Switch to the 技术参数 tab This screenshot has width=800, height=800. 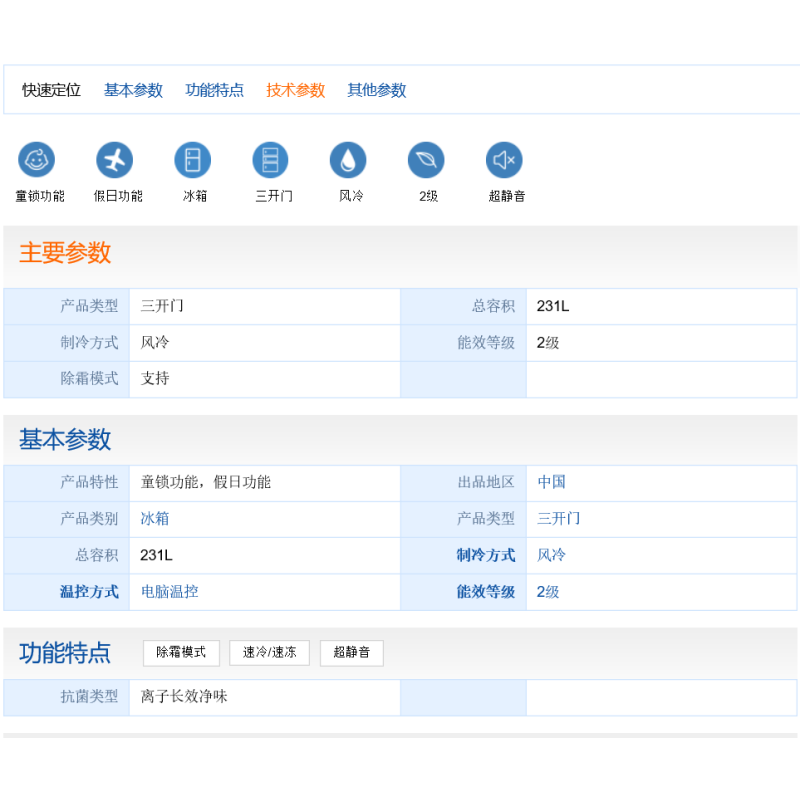point(295,90)
